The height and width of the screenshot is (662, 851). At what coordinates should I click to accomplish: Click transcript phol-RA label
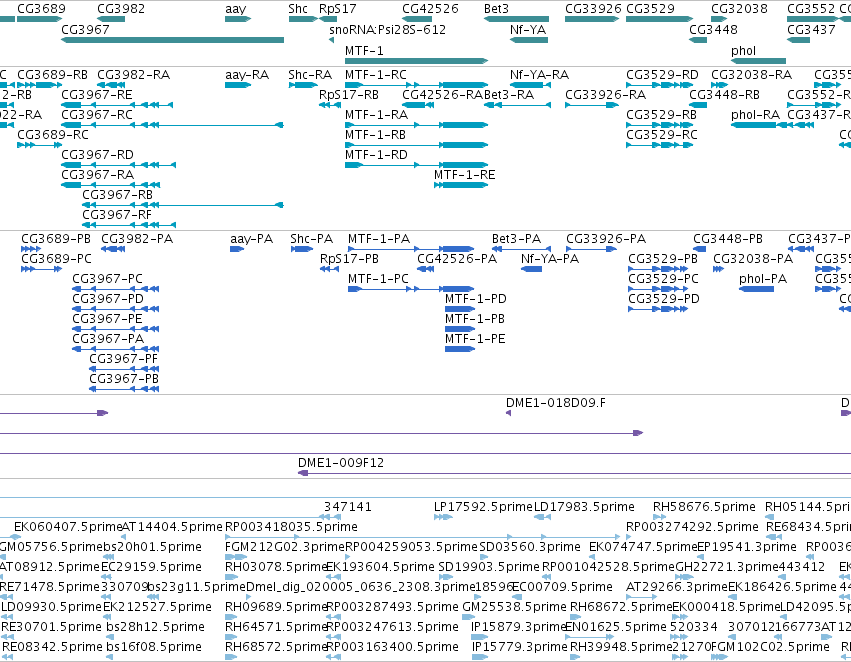pyautogui.click(x=755, y=115)
